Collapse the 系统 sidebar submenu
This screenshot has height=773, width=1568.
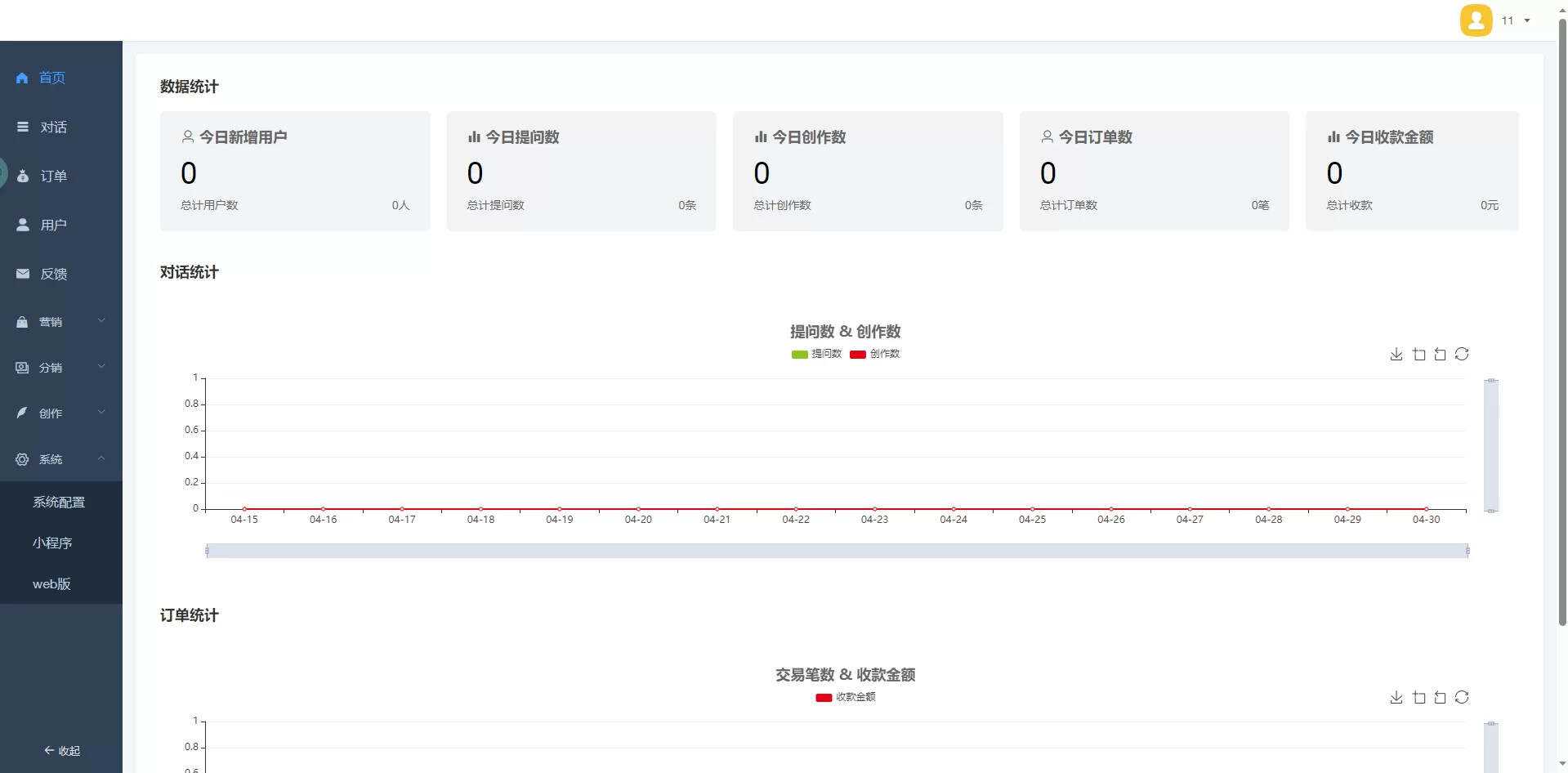[x=61, y=458]
